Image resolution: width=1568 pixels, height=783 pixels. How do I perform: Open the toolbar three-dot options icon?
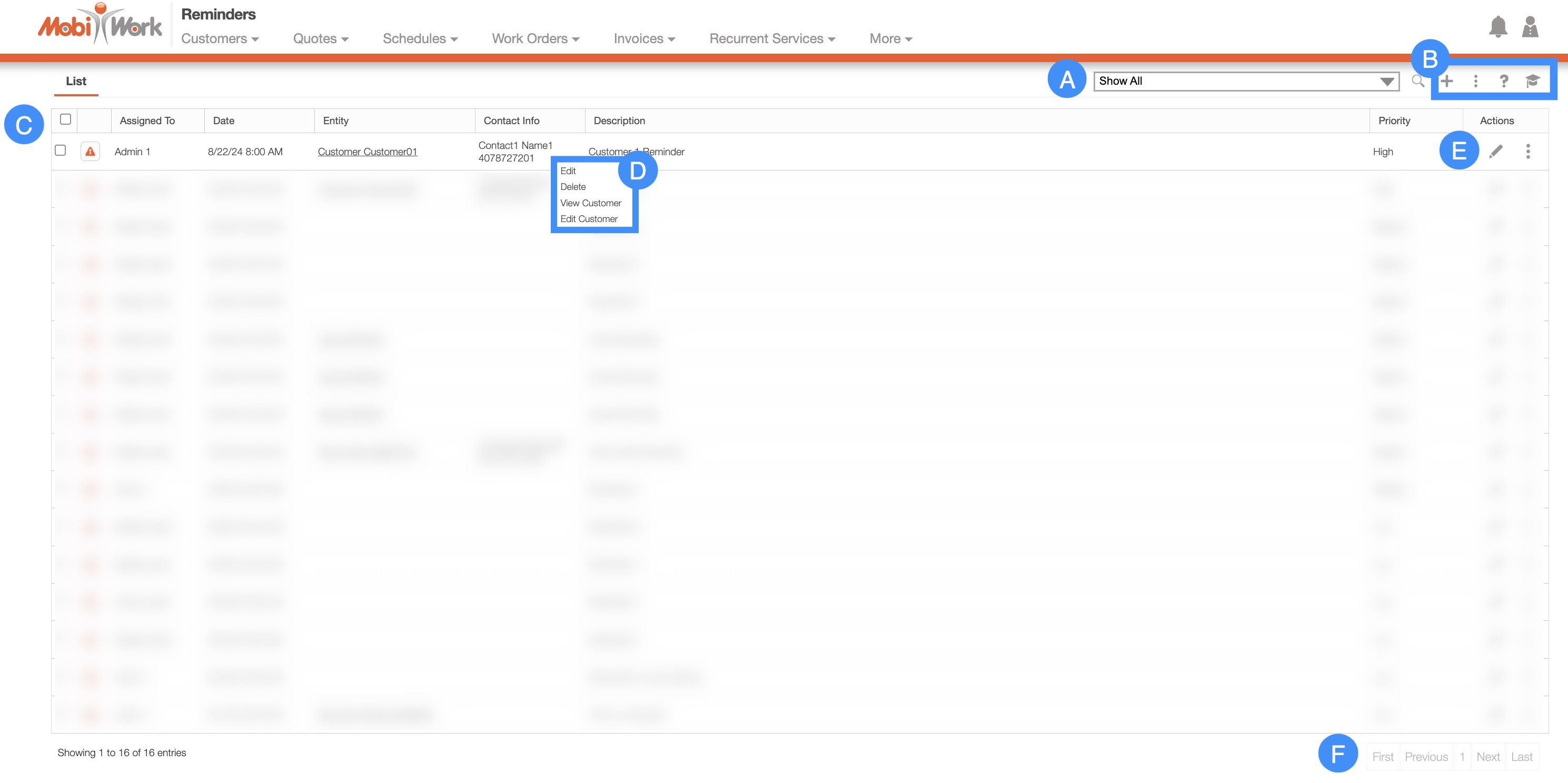coord(1475,81)
